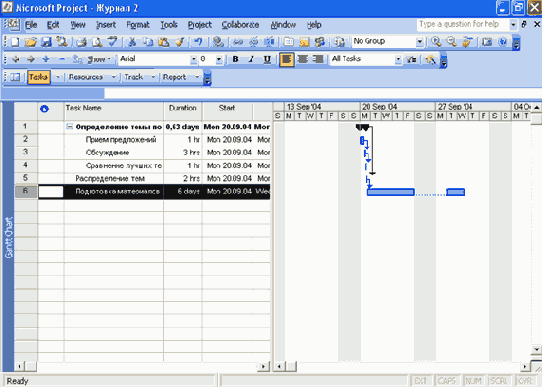Paste from clipboard
The height and width of the screenshot is (387, 542).
tap(163, 42)
